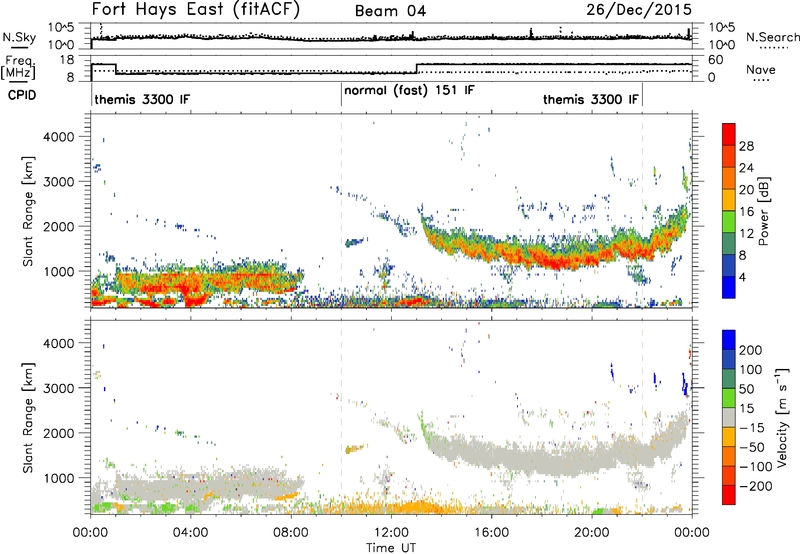Click the 'normal (fast) 151 IF' label
The width and height of the screenshot is (800, 554).
409,90
